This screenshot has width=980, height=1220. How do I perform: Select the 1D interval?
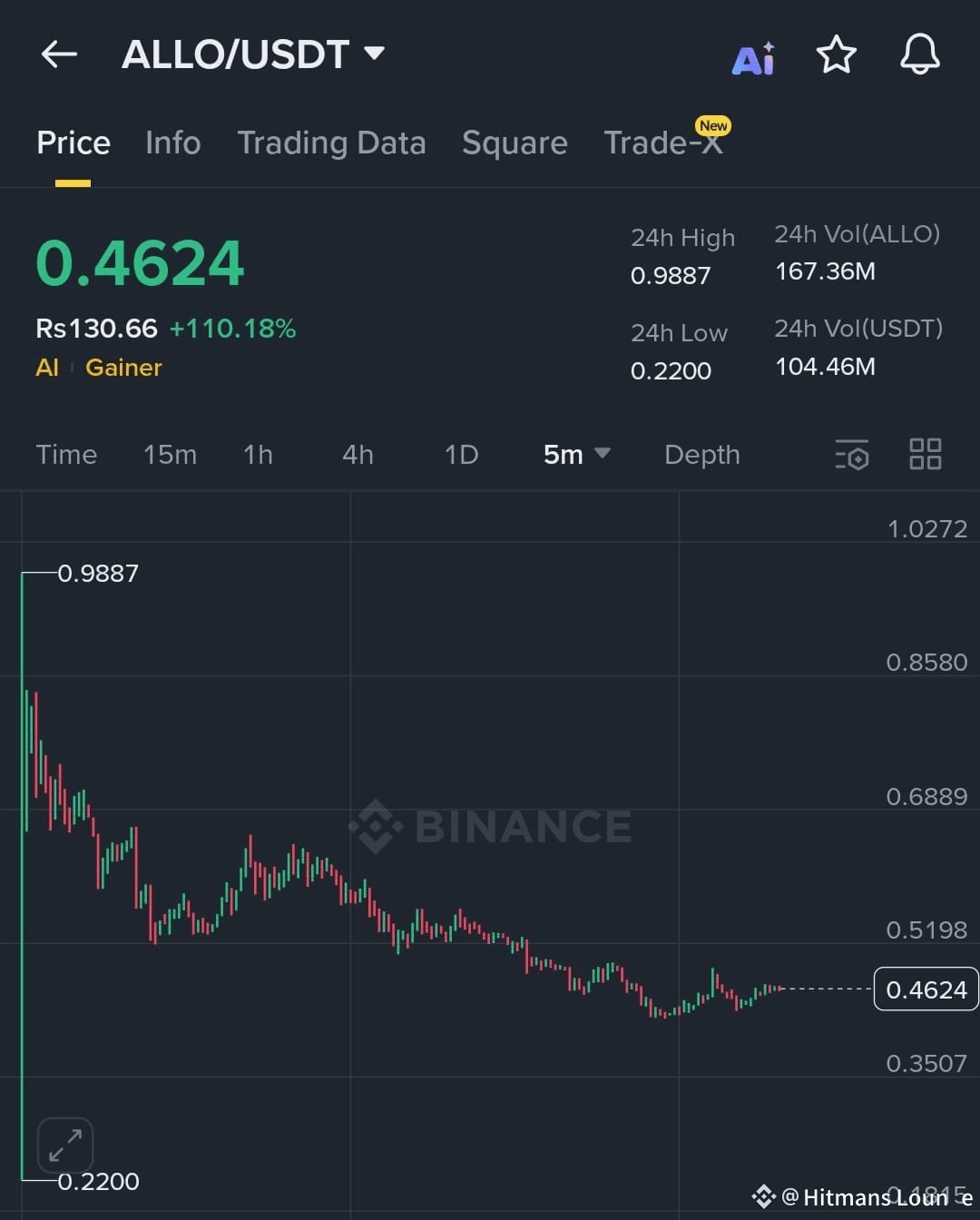(x=461, y=454)
